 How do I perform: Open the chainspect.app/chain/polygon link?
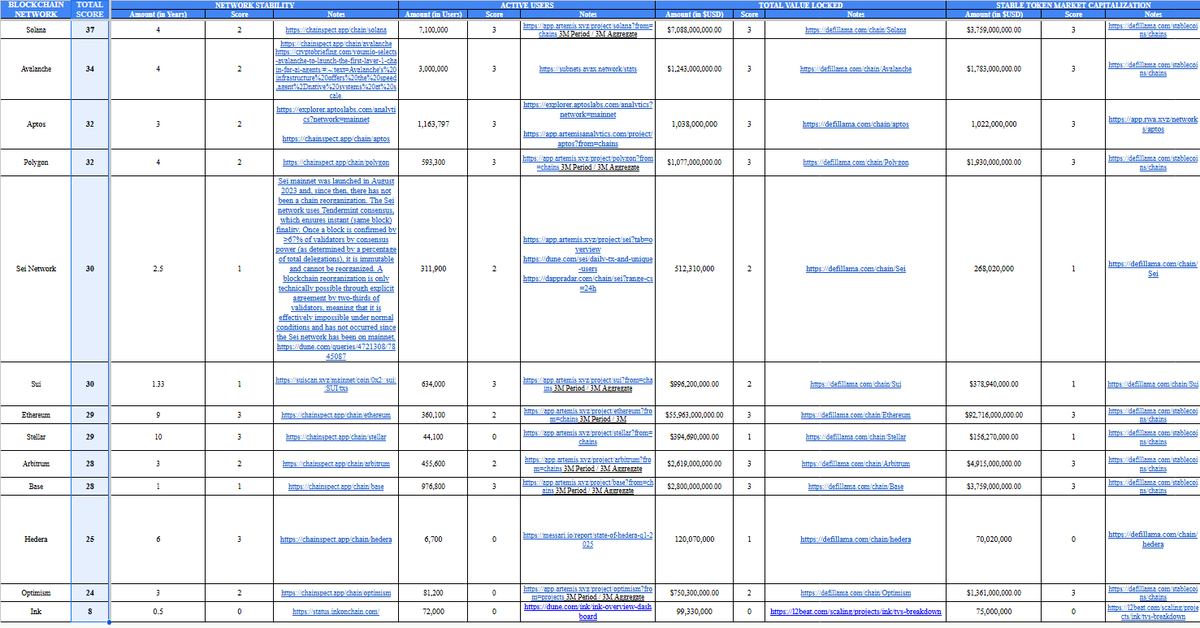point(336,161)
